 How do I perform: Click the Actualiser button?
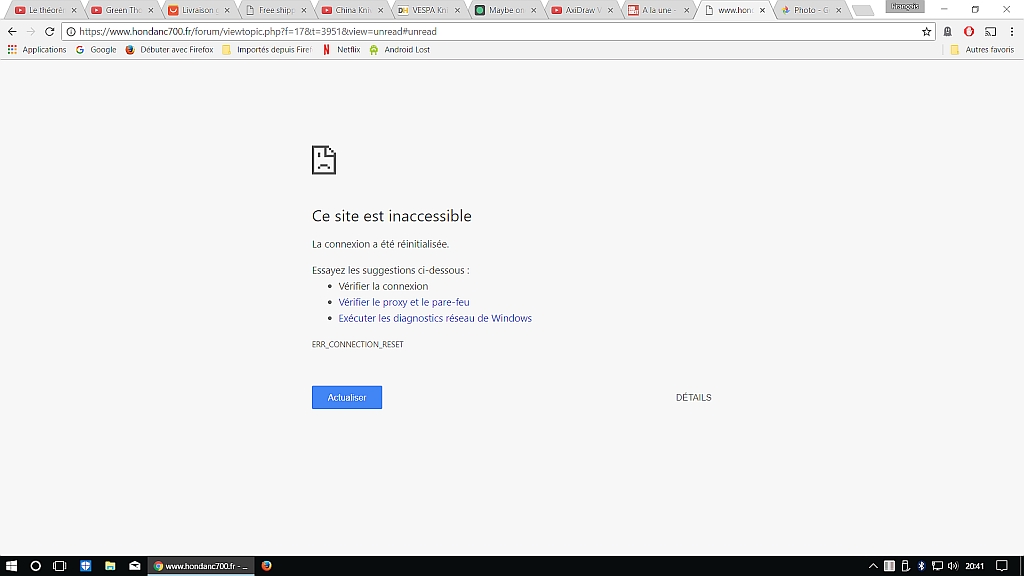pyautogui.click(x=346, y=398)
